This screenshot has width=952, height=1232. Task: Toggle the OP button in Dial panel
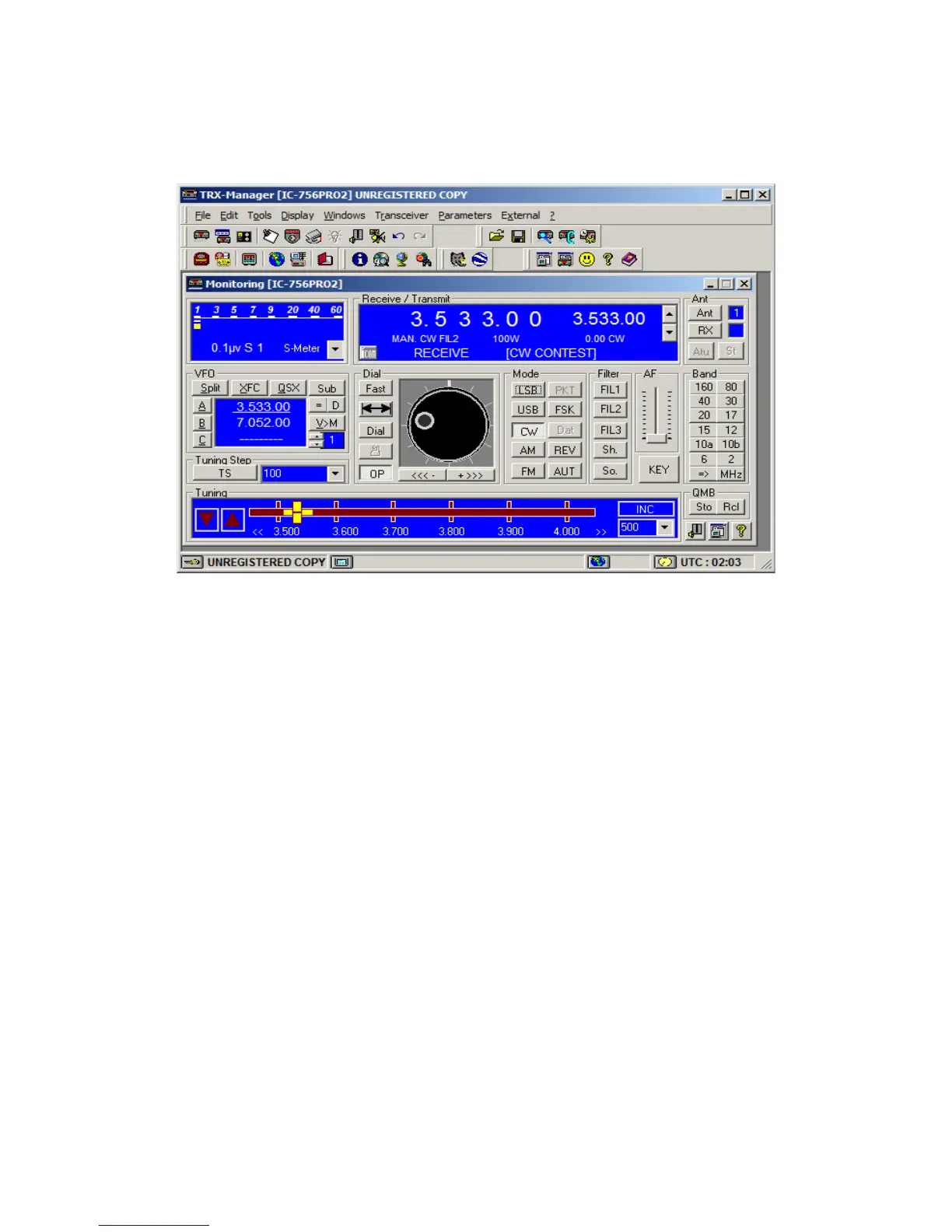tap(376, 474)
